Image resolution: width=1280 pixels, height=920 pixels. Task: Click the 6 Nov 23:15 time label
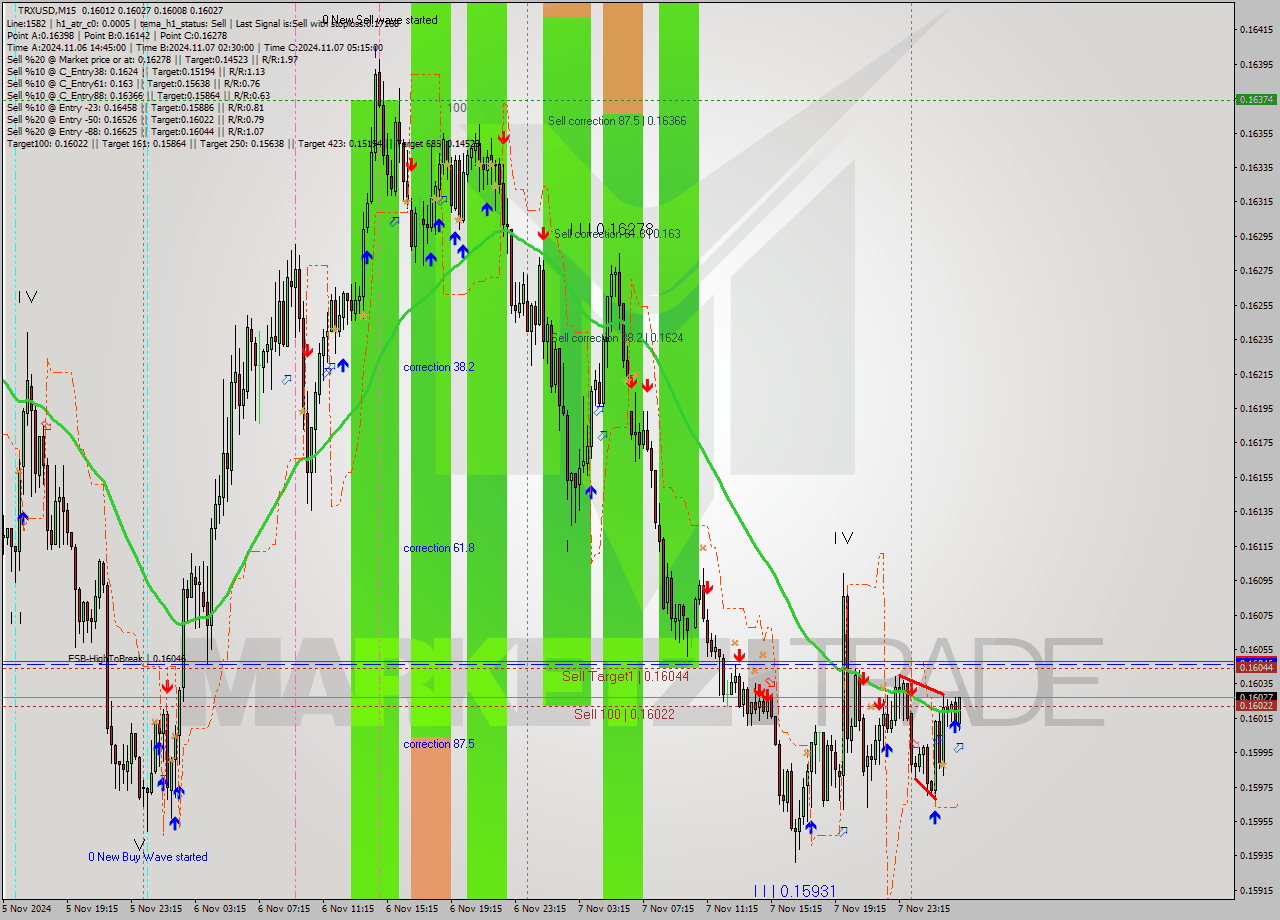tap(539, 909)
